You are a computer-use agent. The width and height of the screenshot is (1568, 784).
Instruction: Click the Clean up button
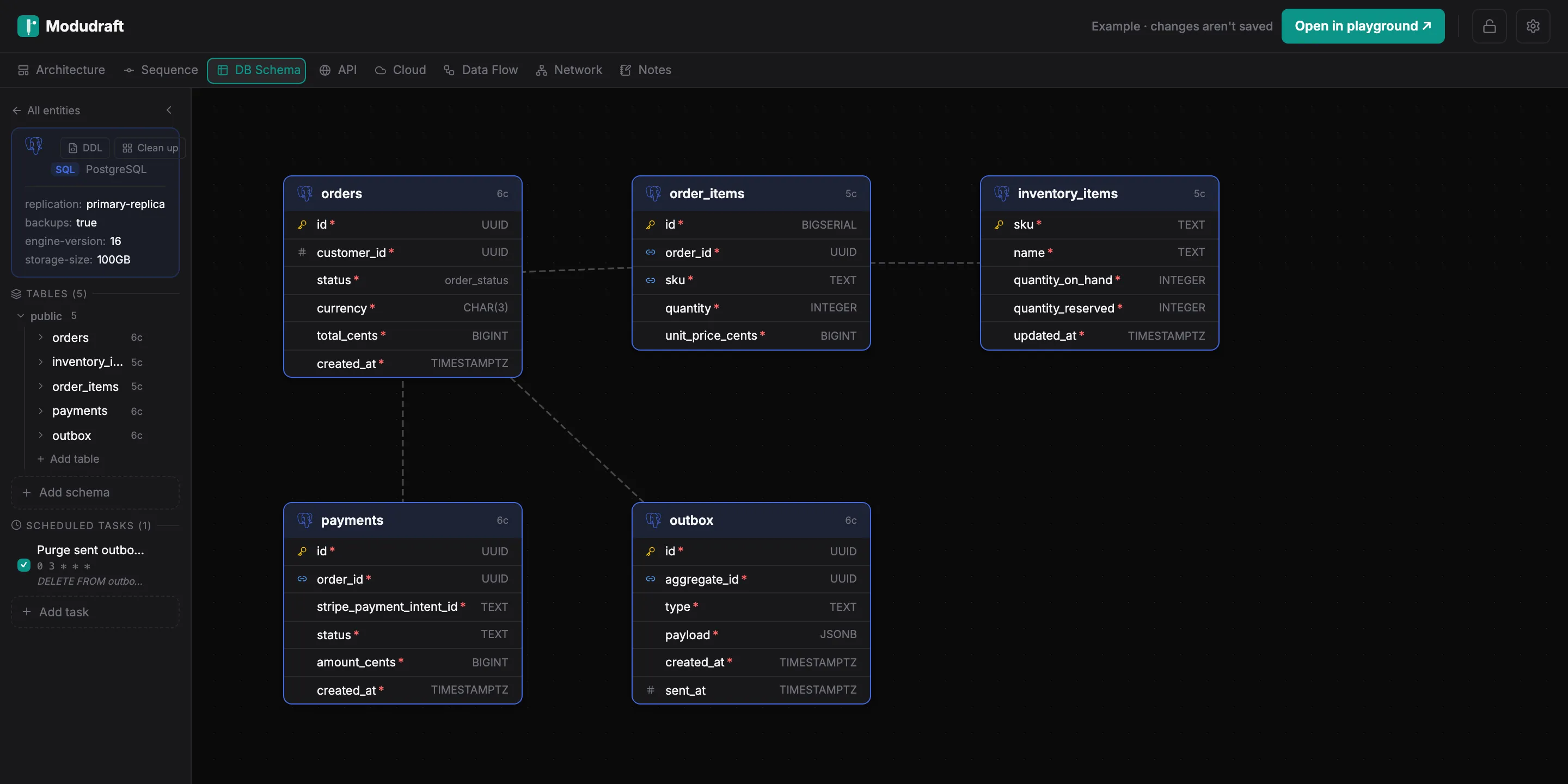(150, 148)
